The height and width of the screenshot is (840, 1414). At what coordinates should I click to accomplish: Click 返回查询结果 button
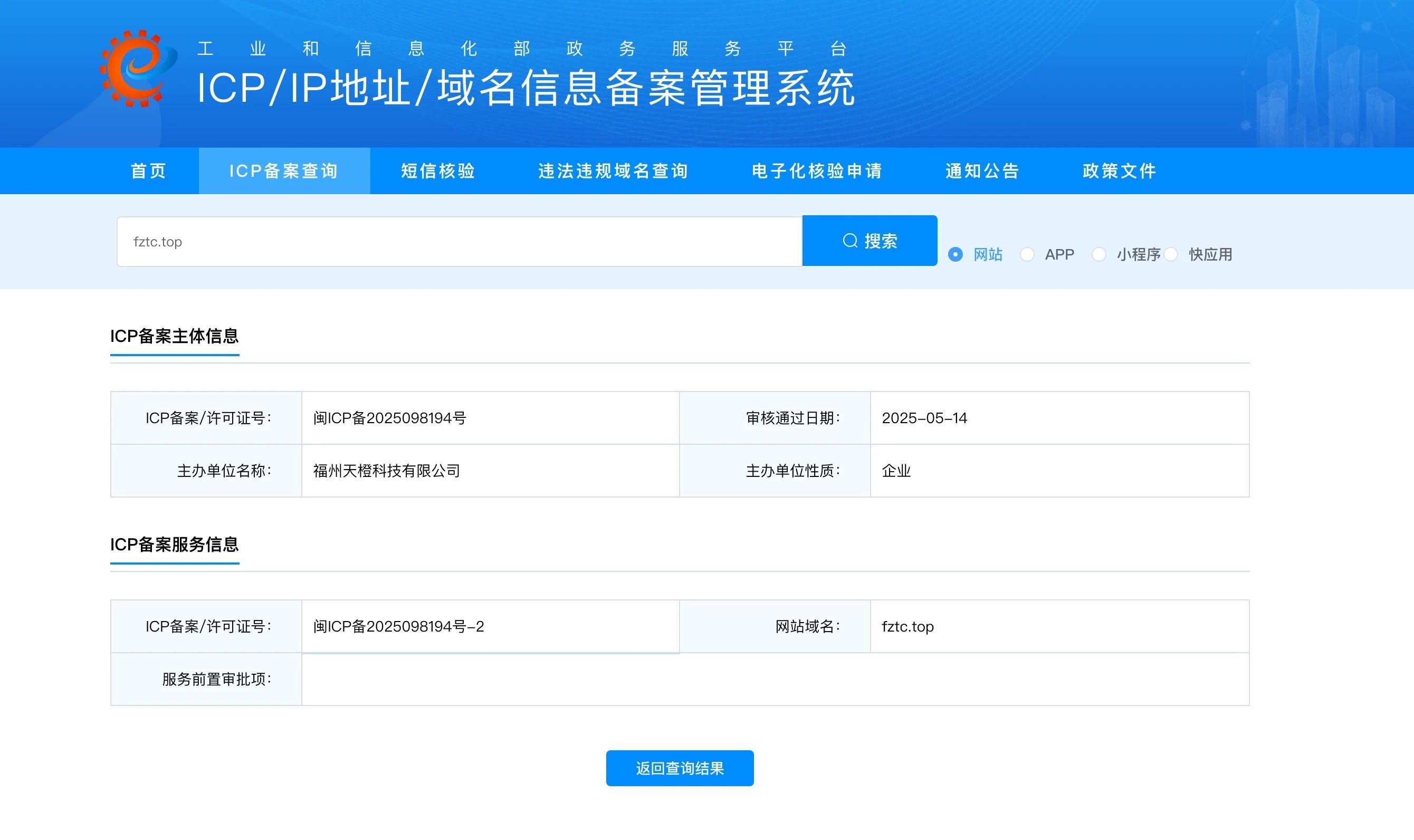(x=680, y=768)
